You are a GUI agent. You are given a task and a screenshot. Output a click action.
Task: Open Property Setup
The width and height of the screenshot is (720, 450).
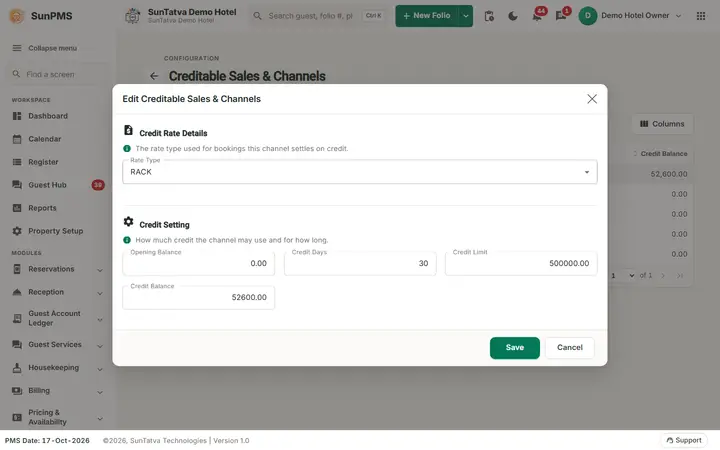point(56,231)
